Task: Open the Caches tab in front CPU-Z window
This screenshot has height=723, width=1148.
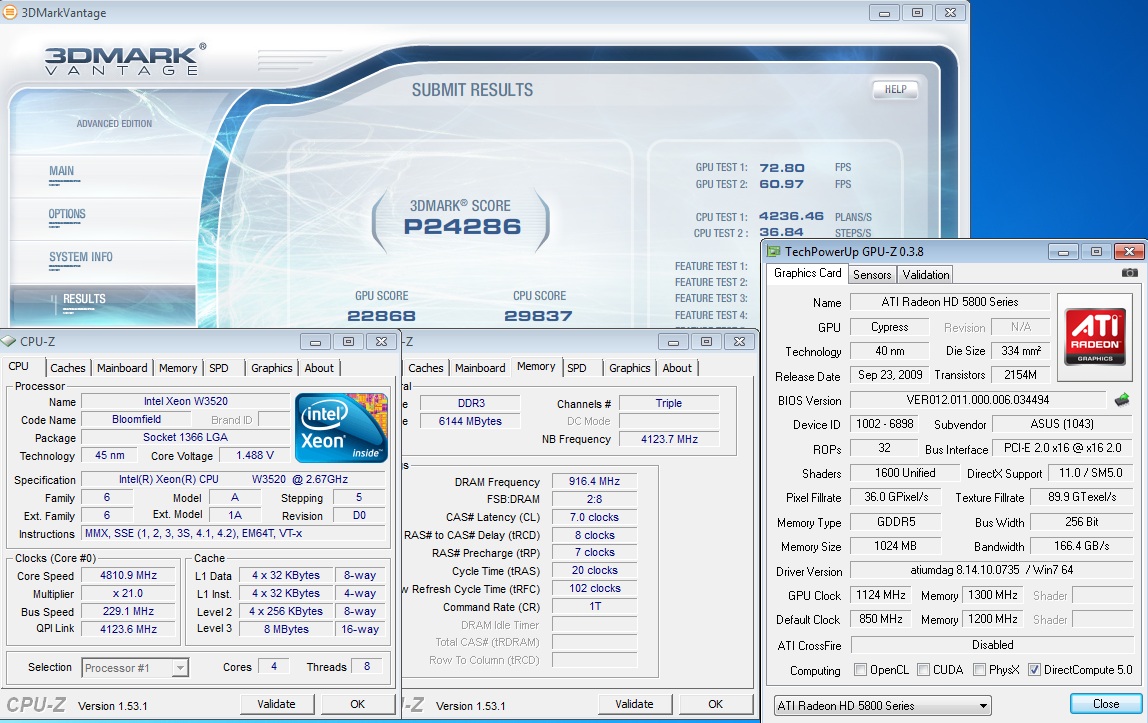Action: pos(68,368)
